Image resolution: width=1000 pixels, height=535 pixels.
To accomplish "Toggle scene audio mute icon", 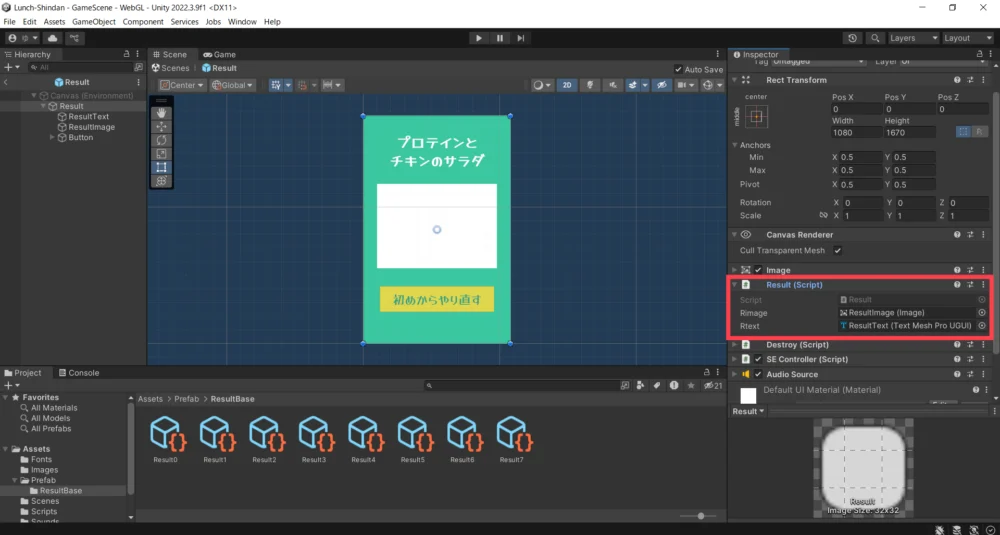I will [613, 85].
